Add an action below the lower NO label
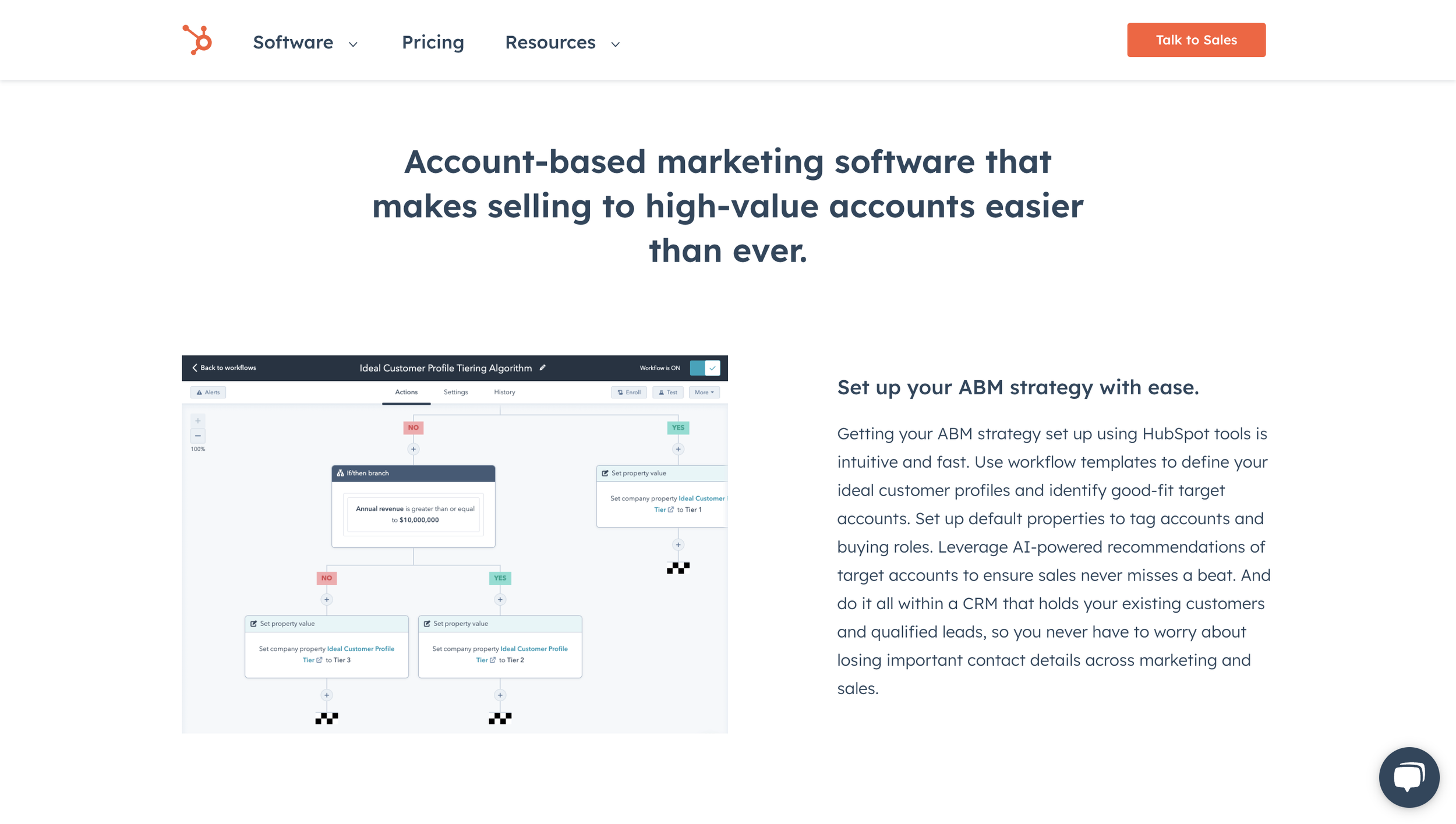 point(327,599)
